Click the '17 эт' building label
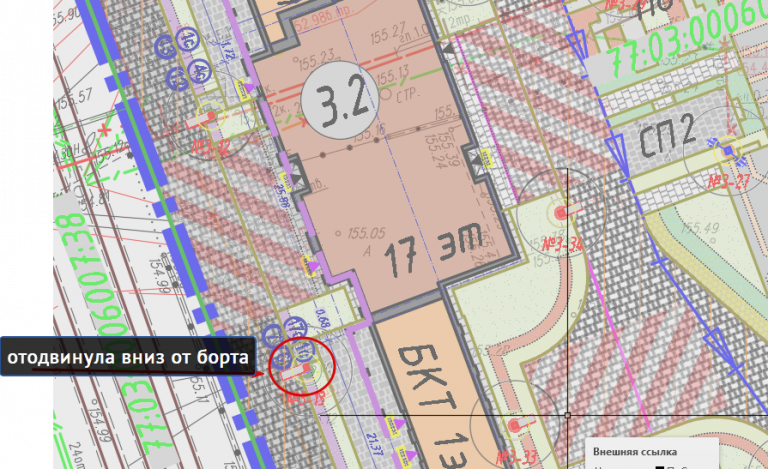Image resolution: width=768 pixels, height=469 pixels. tap(432, 249)
